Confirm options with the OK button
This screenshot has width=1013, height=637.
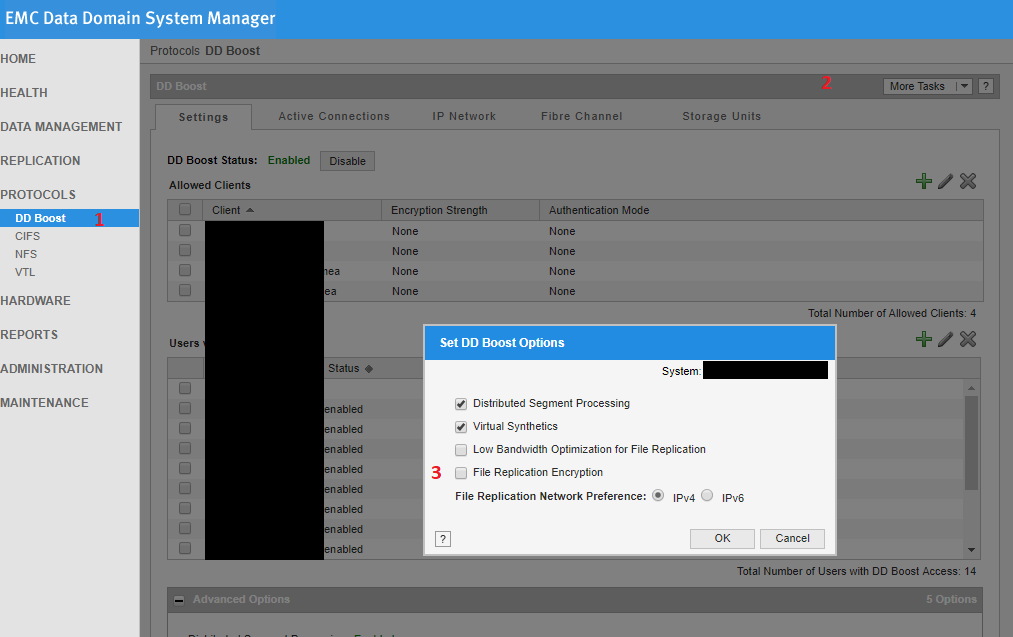click(722, 538)
